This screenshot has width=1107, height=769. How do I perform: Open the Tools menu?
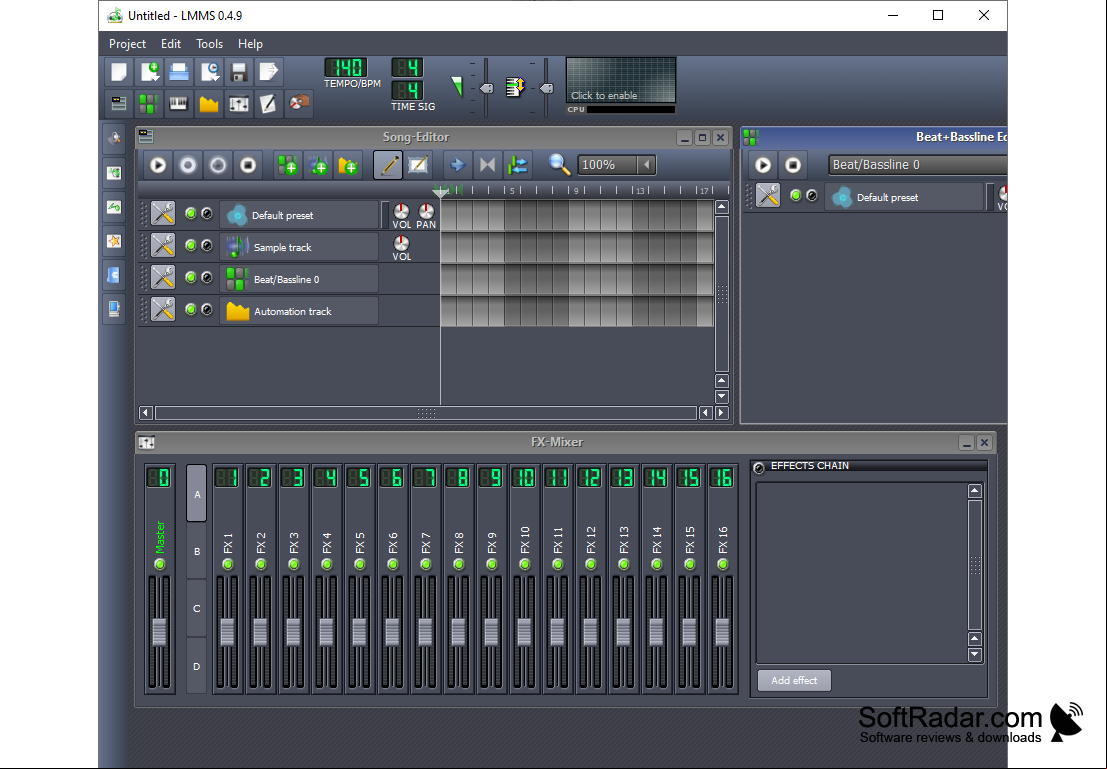click(x=210, y=44)
